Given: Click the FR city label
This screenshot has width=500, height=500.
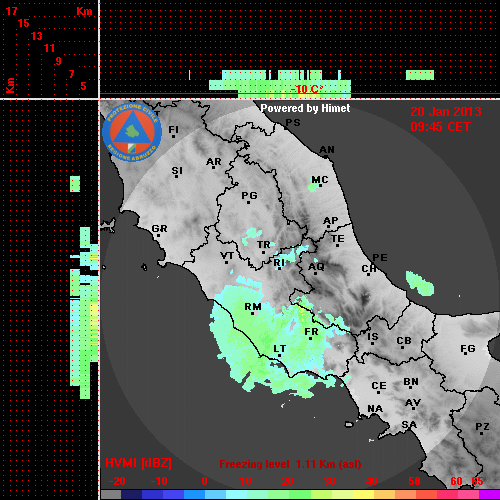Looking at the screenshot, I should pyautogui.click(x=311, y=332).
